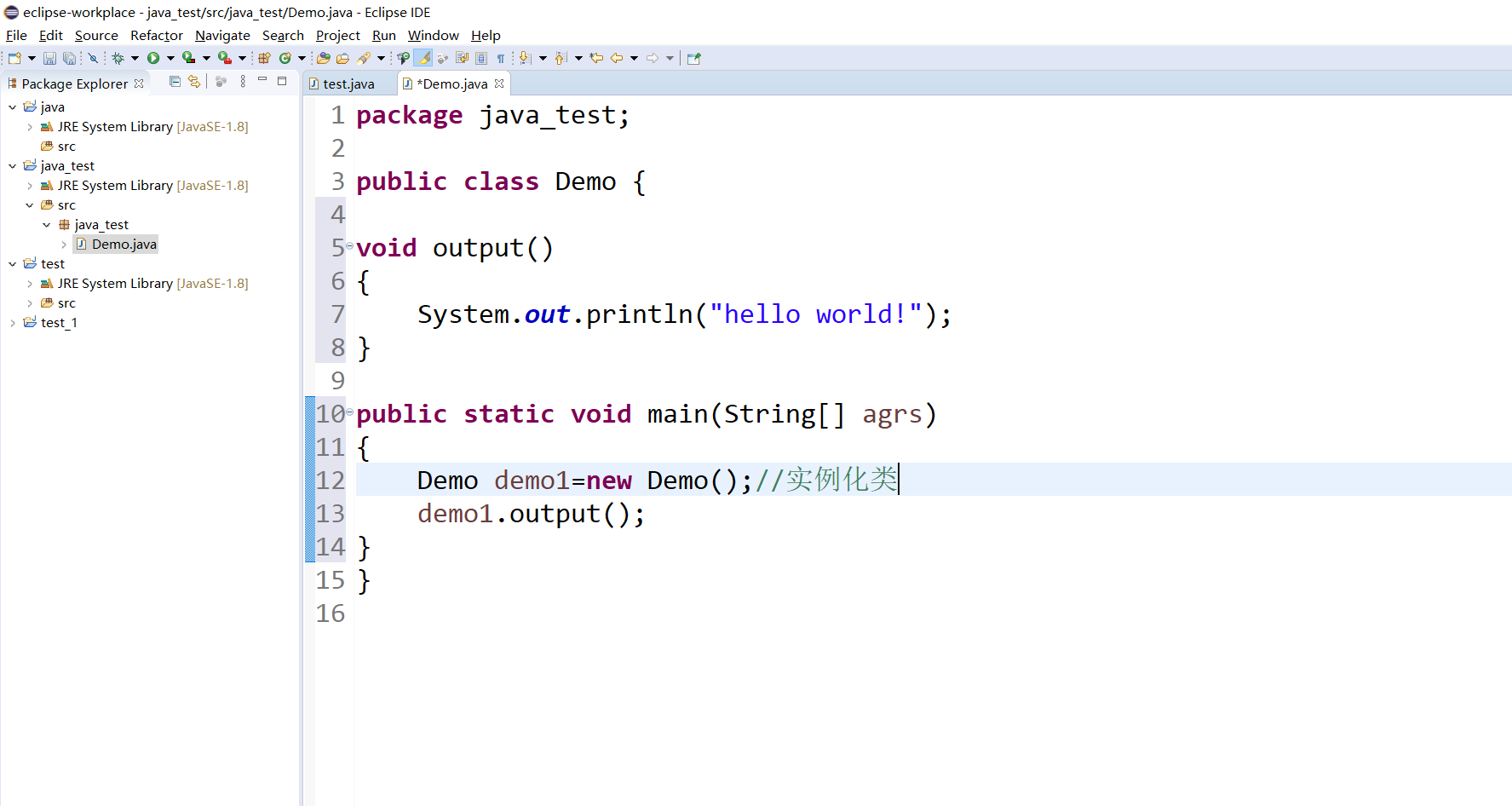Click the Save All icon

point(69,58)
